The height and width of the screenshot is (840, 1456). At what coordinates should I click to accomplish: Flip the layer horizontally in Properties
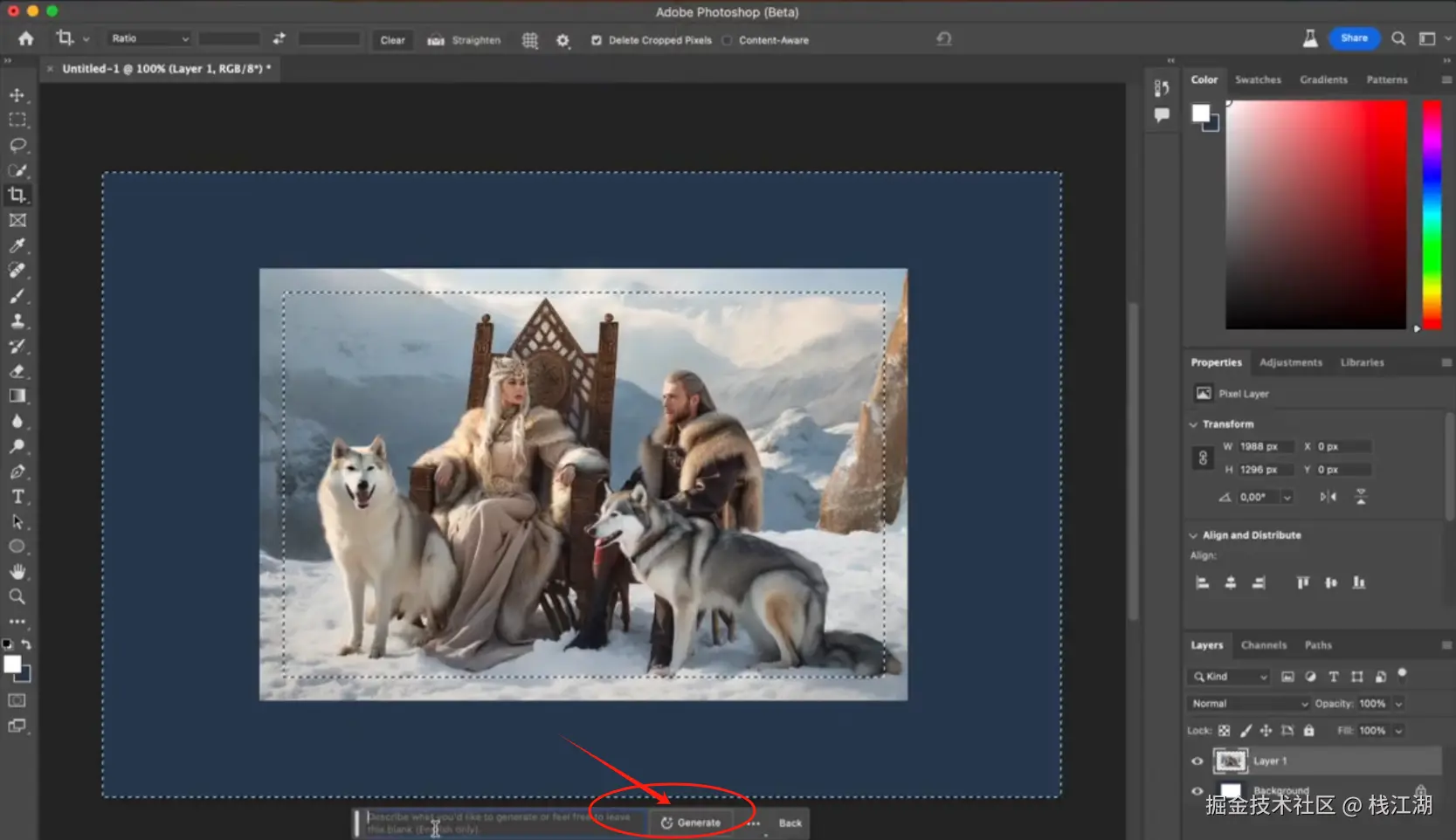tap(1328, 497)
